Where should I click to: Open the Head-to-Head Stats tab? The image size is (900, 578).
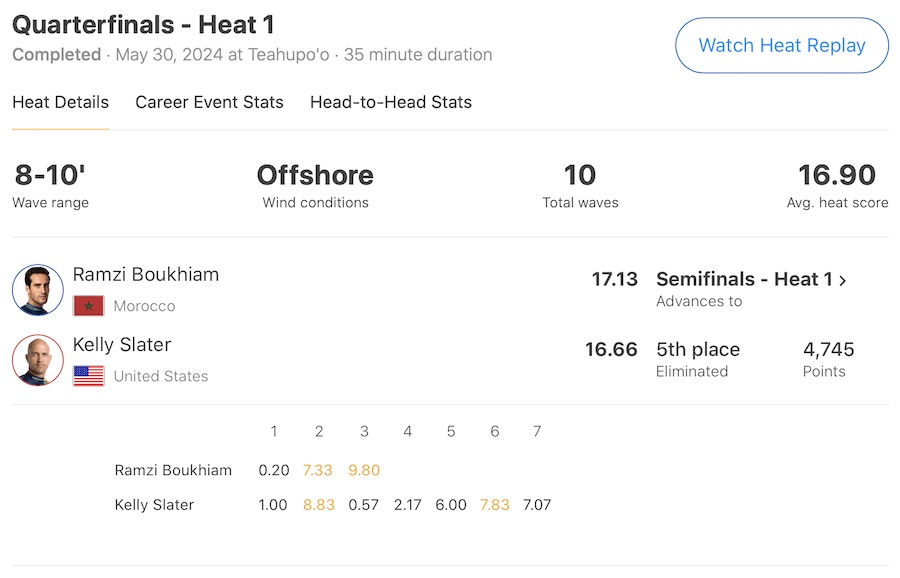(x=390, y=102)
